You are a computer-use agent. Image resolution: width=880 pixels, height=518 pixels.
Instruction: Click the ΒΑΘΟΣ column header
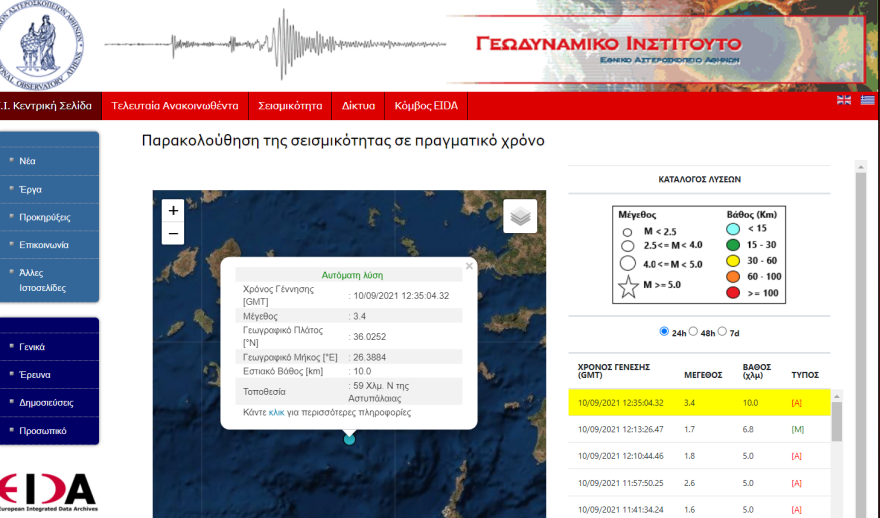click(757, 371)
